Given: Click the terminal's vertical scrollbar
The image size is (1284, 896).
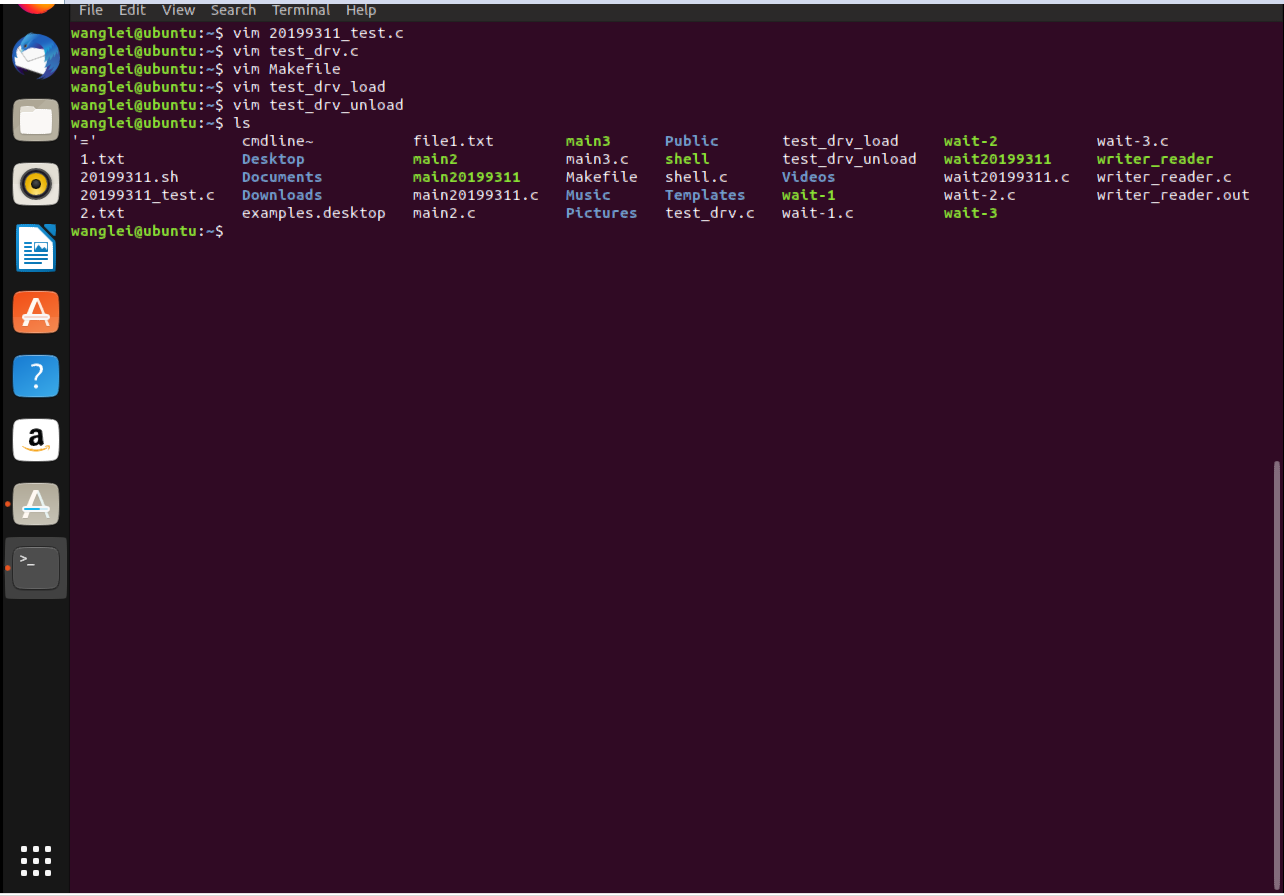Looking at the screenshot, I should [x=1277, y=670].
